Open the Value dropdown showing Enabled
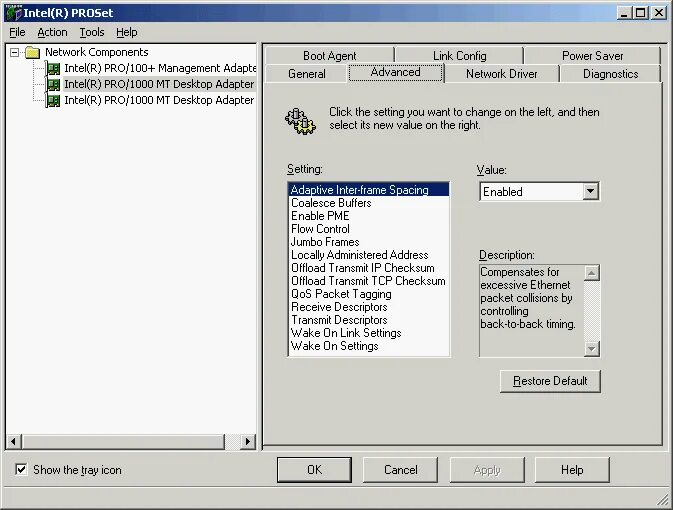The image size is (673, 510). tap(591, 191)
